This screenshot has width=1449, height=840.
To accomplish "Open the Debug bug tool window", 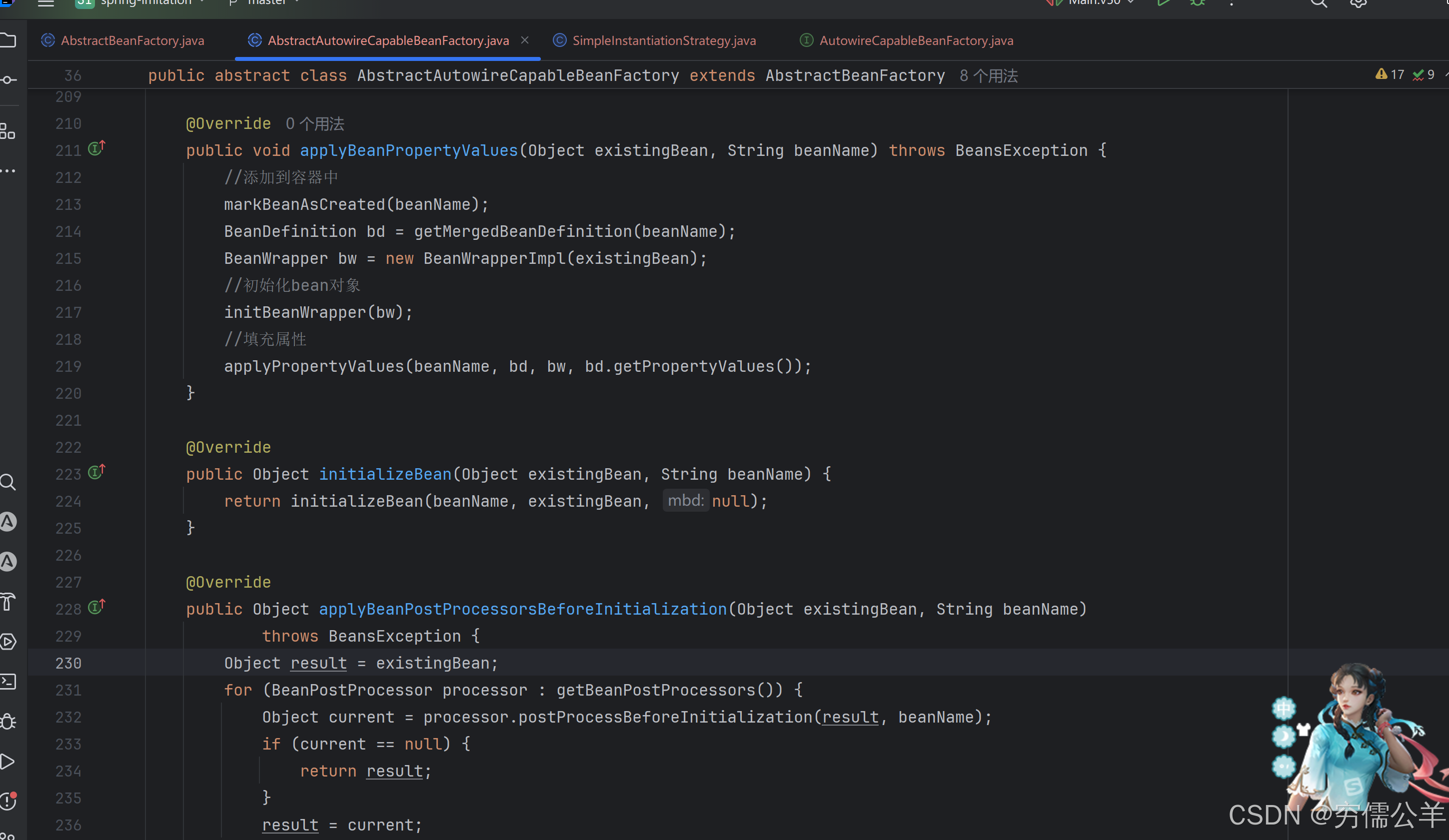I will [8, 722].
